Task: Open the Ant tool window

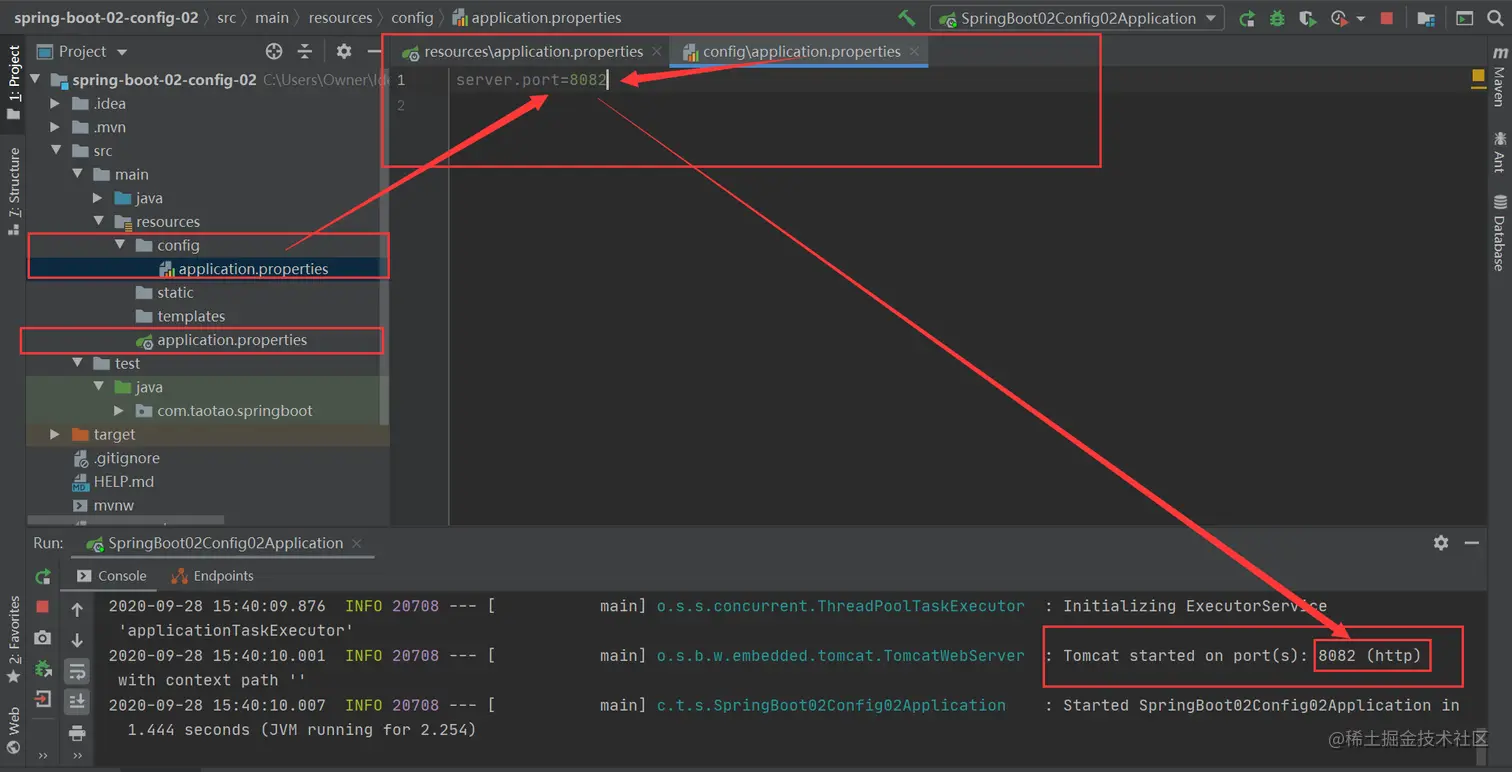Action: click(1499, 151)
